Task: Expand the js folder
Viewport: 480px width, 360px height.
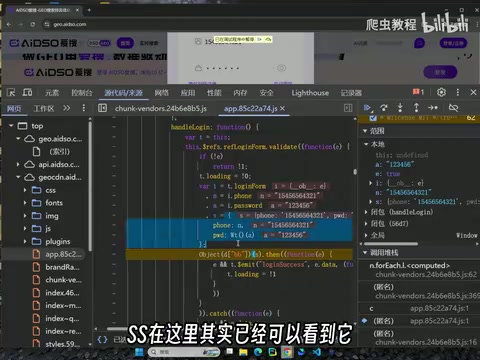Action: [x=25, y=229]
